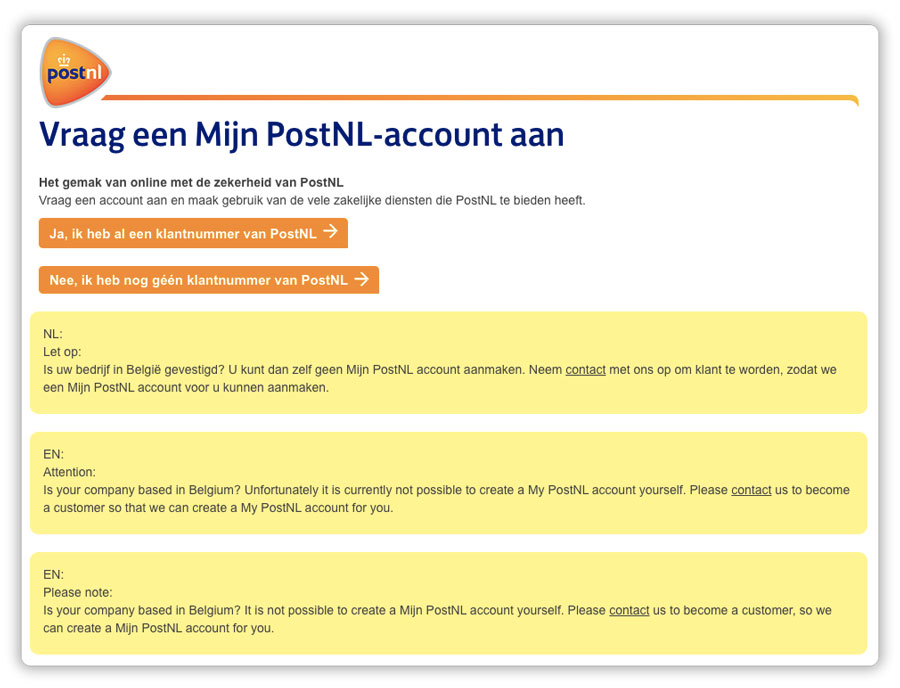Viewport: 900px width, 688px height.
Task: Click 'Ja, ik heb al een klantnummer' button
Action: [x=193, y=233]
